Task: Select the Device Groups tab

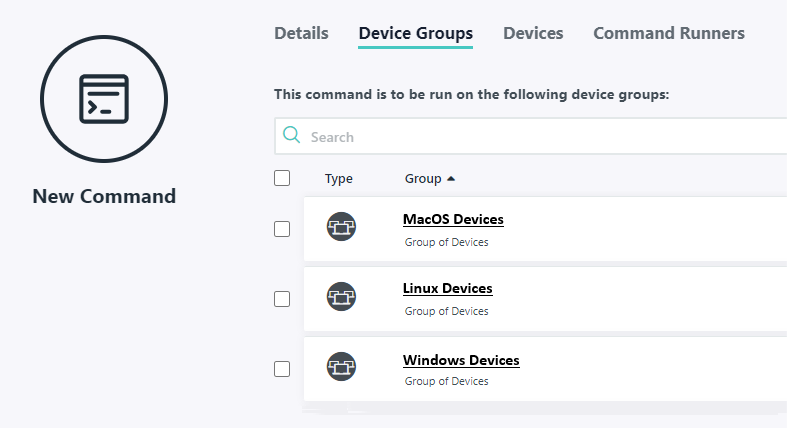Action: pyautogui.click(x=416, y=33)
